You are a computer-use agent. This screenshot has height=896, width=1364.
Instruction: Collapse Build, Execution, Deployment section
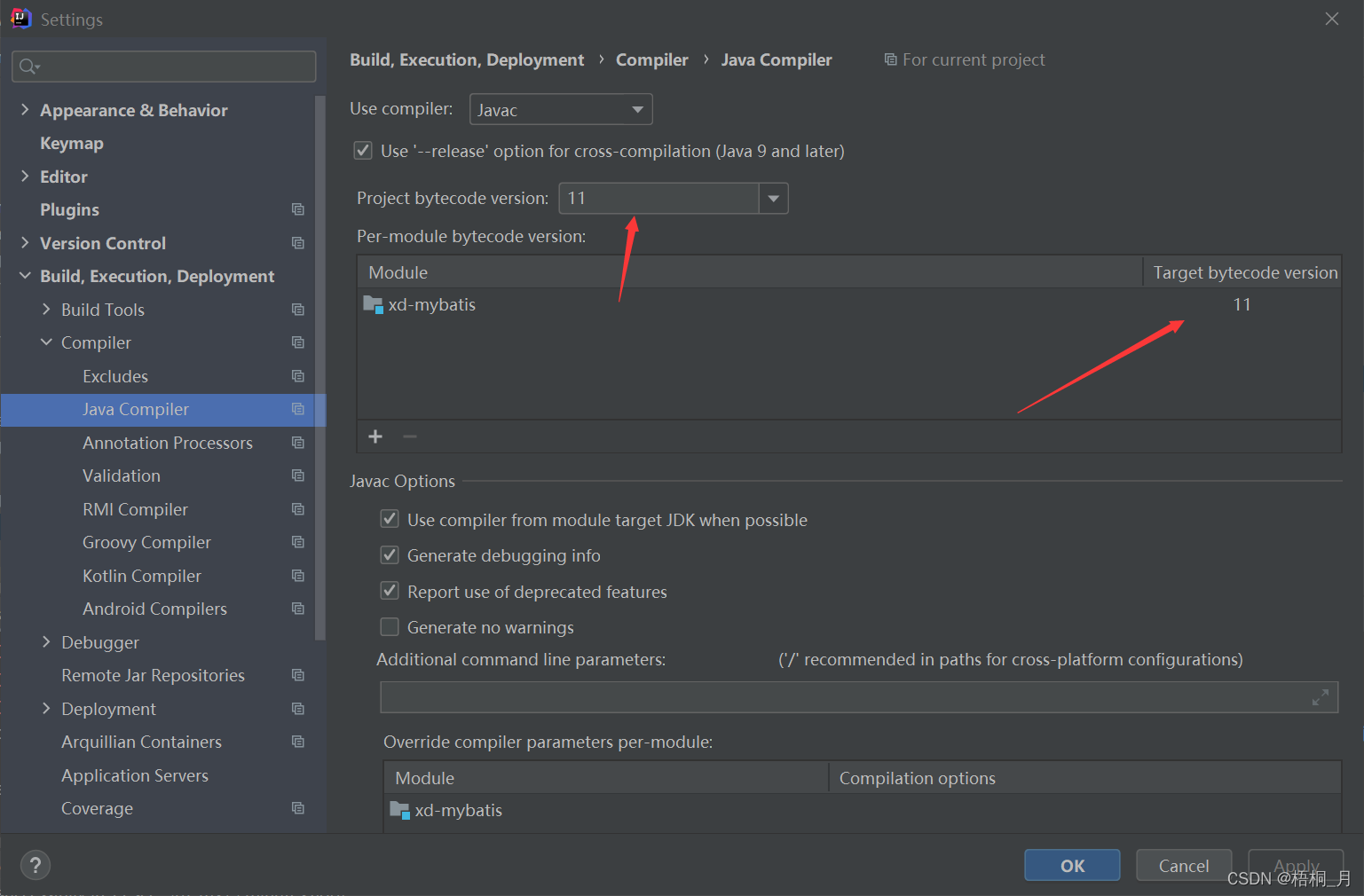click(x=25, y=276)
